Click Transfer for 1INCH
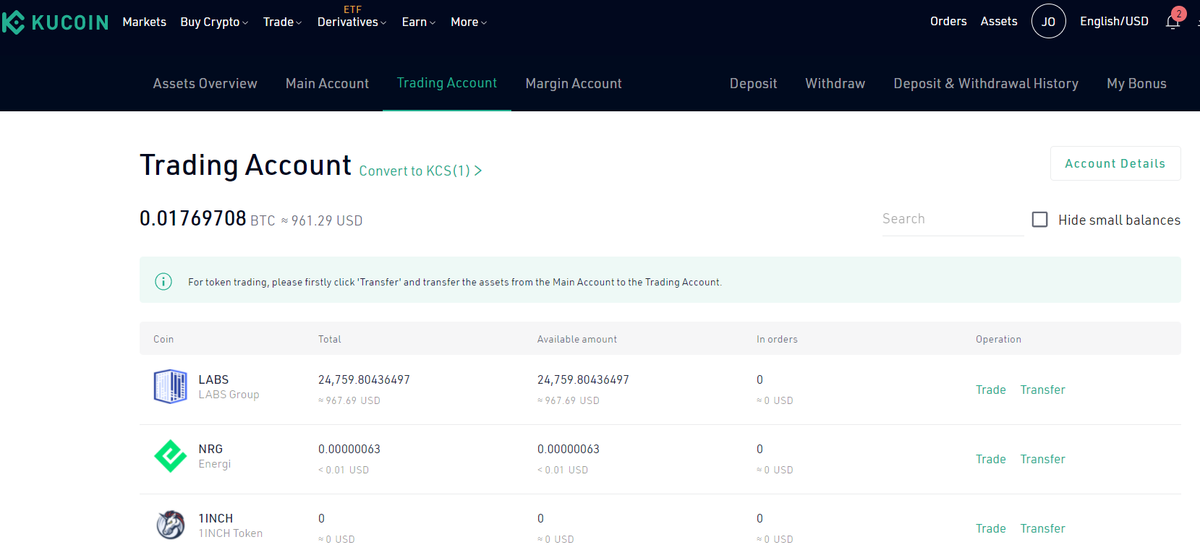1200x550 pixels. 1043,528
